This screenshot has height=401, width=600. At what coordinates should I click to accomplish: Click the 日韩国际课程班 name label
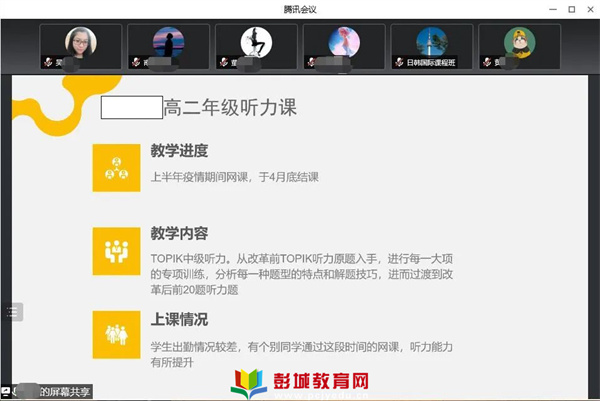pos(430,62)
